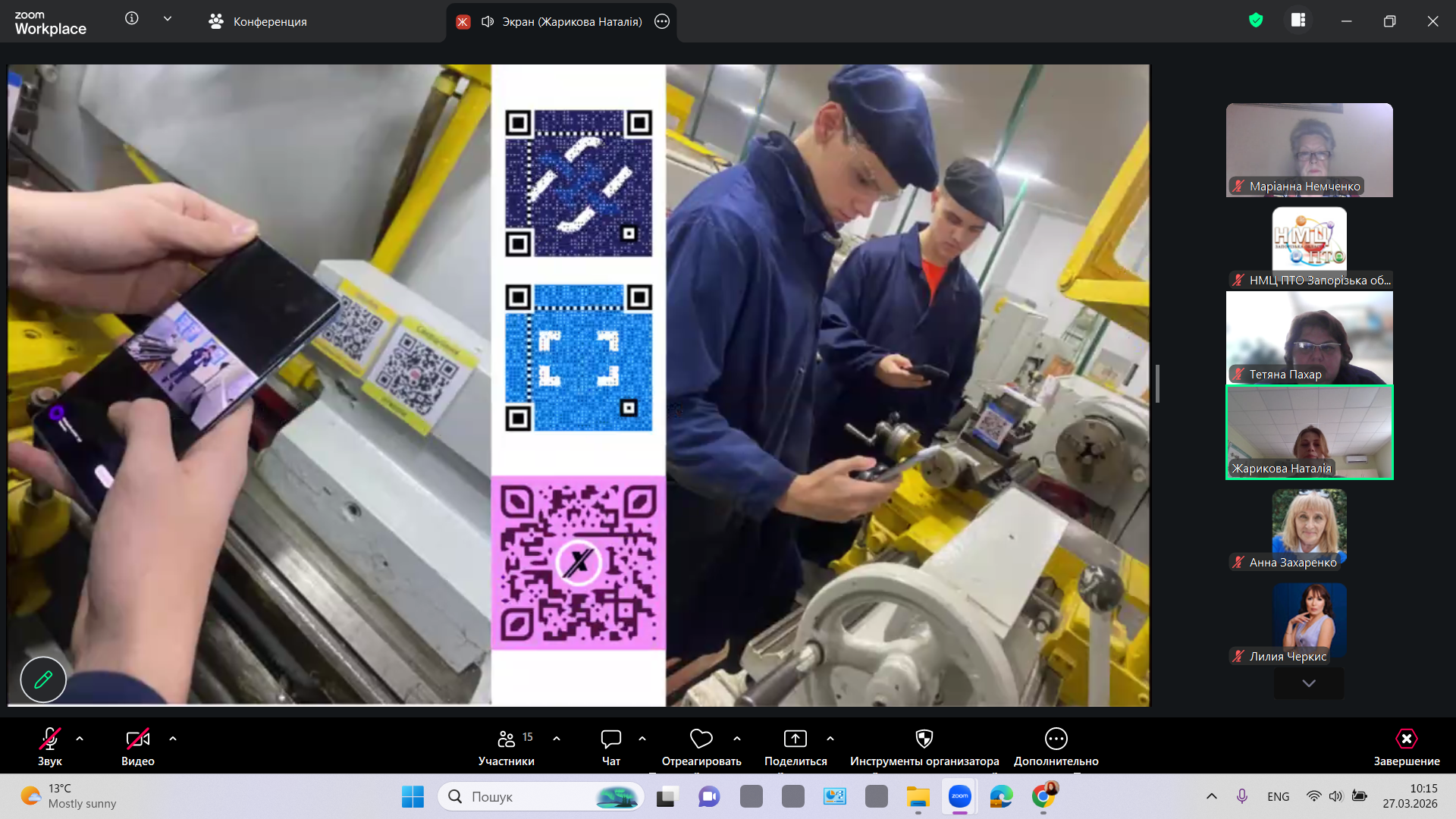Viewport: 1456px width, 819px height.
Task: Click the Поделиться share screen icon
Action: point(795,739)
